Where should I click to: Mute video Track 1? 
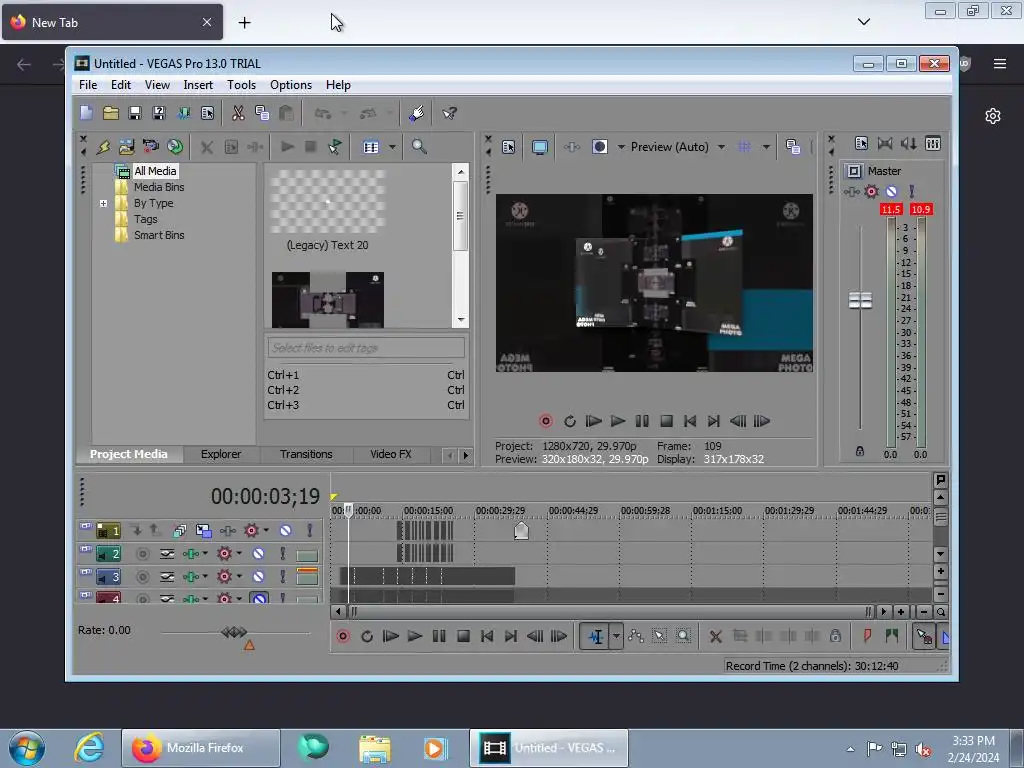pos(285,530)
